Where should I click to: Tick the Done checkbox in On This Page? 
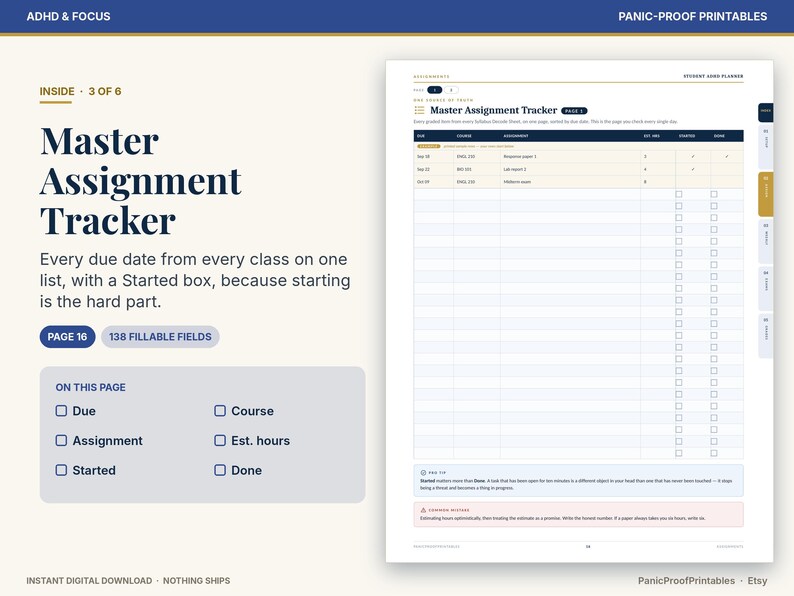coord(220,470)
